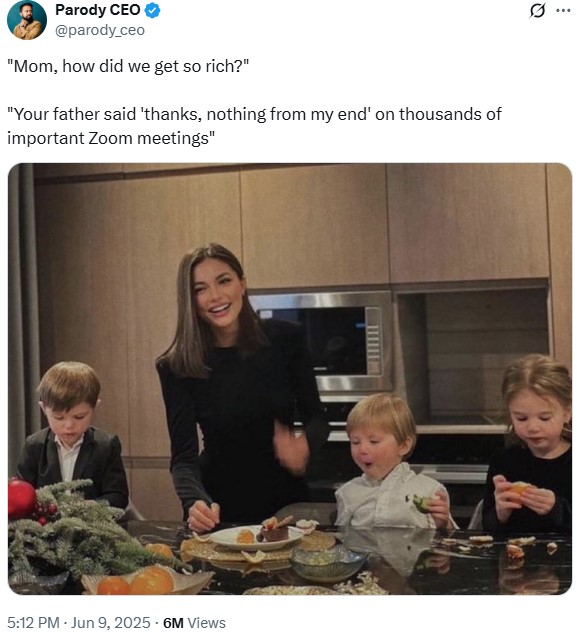The width and height of the screenshot is (577, 632).
Task: Open the Grok explain-post icon
Action: point(538,11)
